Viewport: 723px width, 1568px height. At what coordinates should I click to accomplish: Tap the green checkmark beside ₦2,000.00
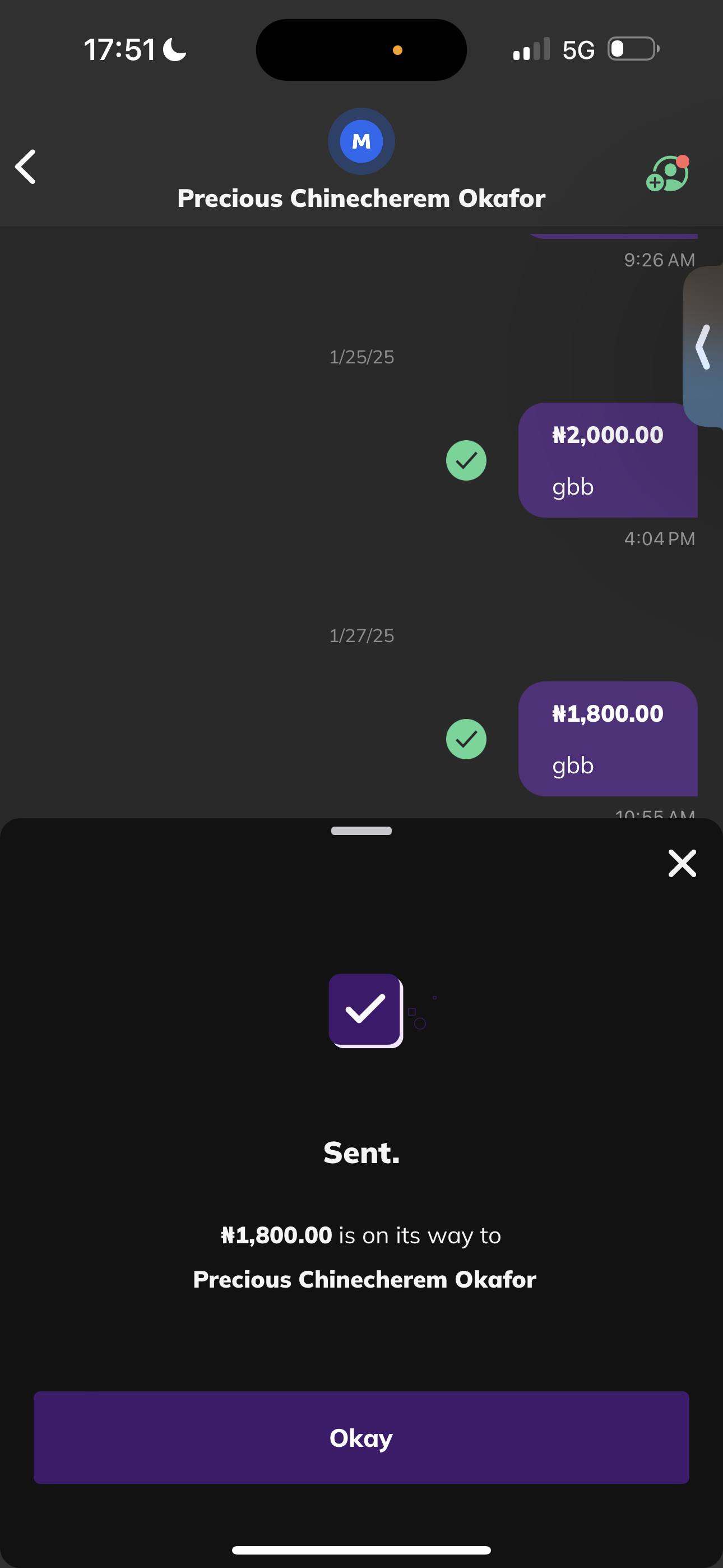tap(466, 460)
